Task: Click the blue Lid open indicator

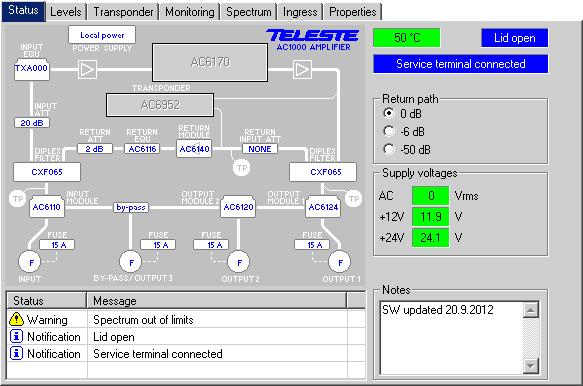Action: 515,38
